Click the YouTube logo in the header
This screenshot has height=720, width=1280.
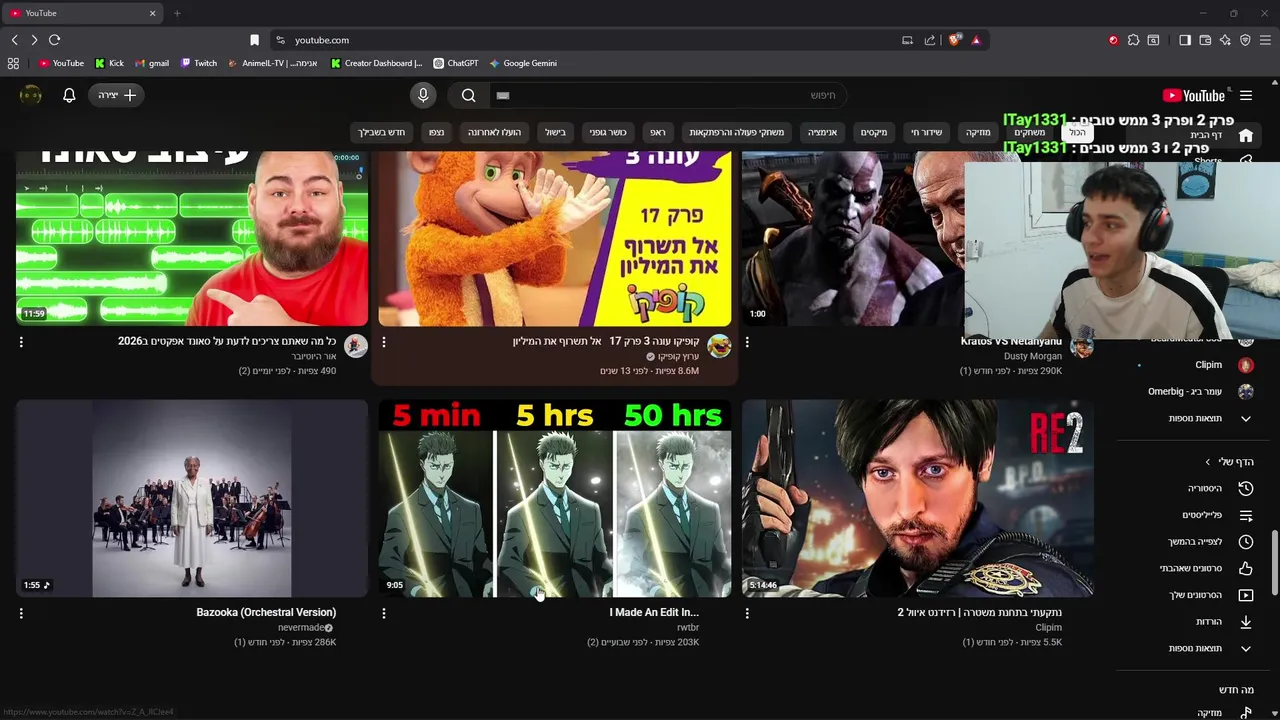[x=1193, y=95]
